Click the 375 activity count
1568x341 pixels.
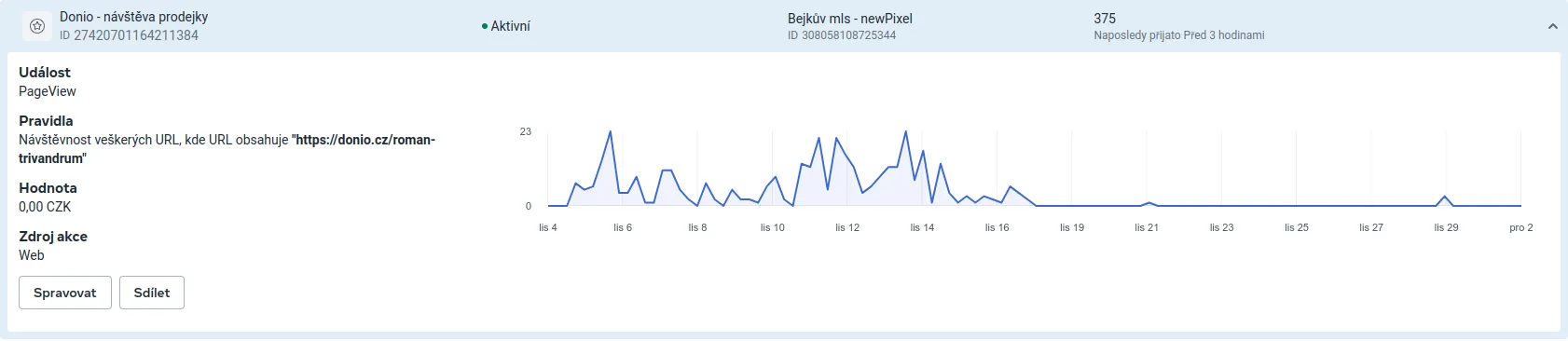tap(1105, 18)
